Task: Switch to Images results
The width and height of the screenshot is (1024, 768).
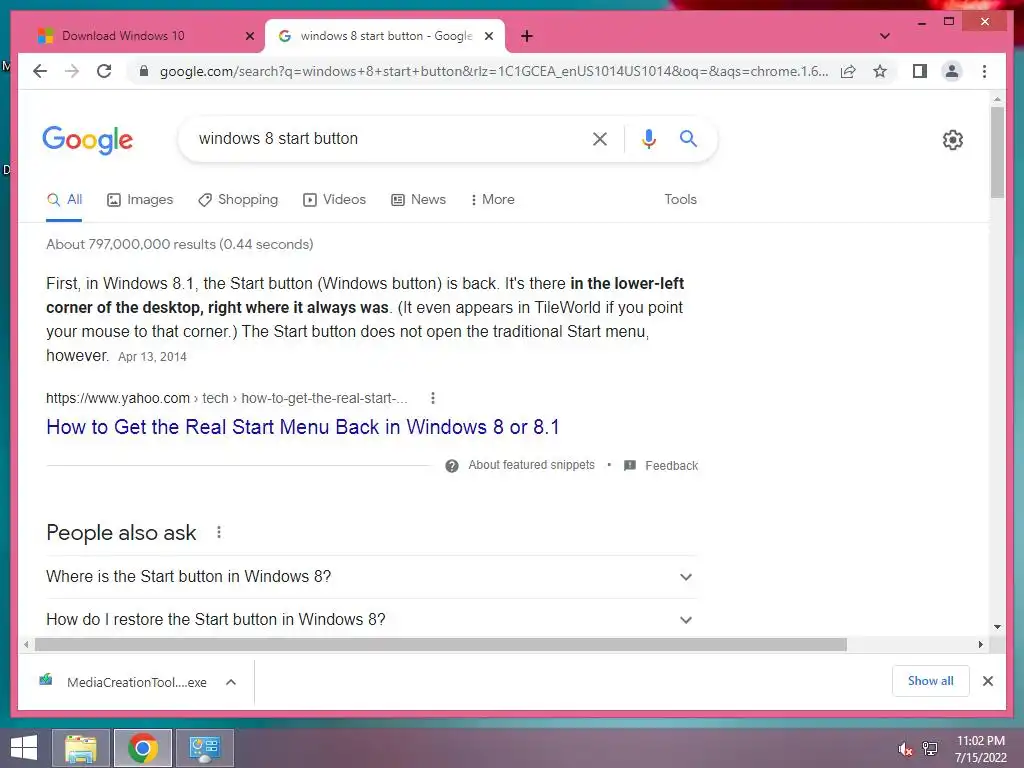Action: click(x=140, y=200)
